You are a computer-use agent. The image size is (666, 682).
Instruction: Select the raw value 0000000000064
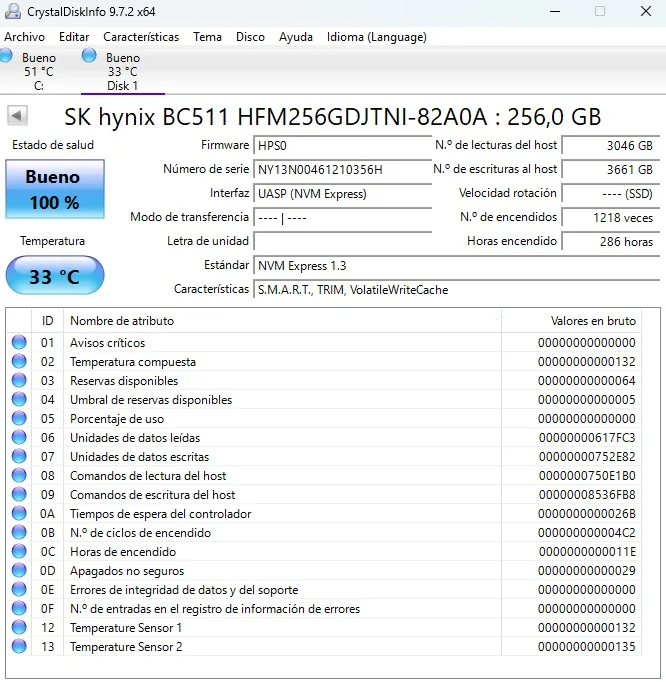pyautogui.click(x=587, y=381)
